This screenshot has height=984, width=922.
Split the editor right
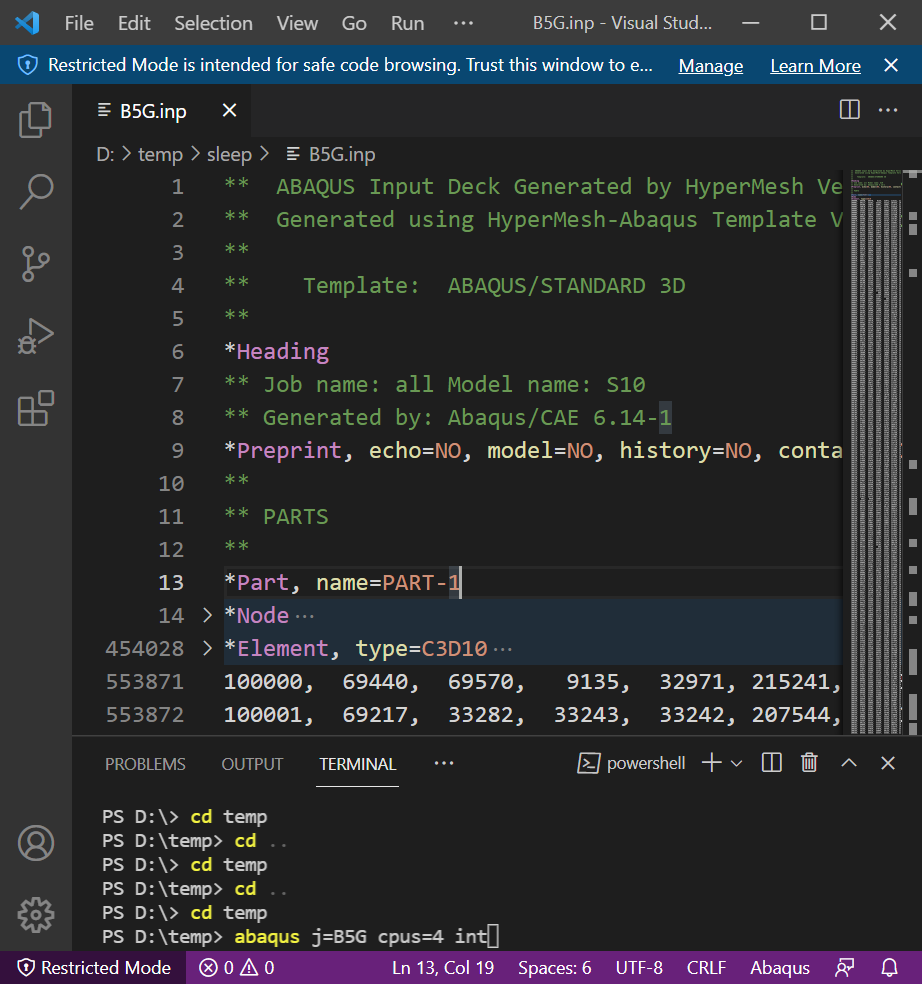(x=849, y=110)
